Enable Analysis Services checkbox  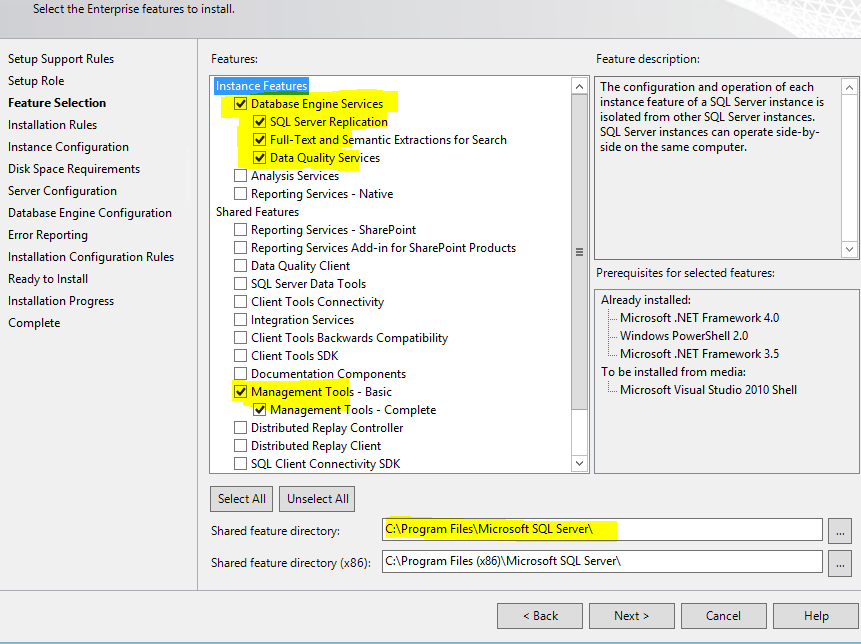coord(241,176)
